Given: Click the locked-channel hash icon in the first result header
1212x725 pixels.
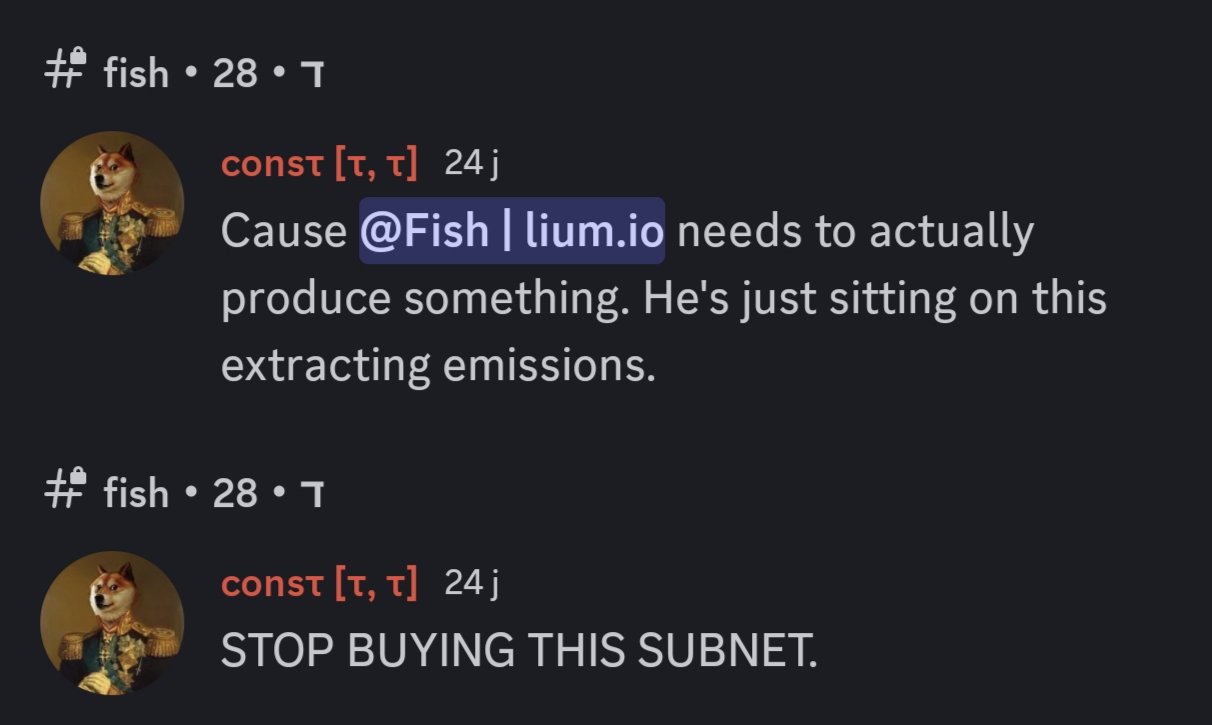Looking at the screenshot, I should (x=68, y=71).
